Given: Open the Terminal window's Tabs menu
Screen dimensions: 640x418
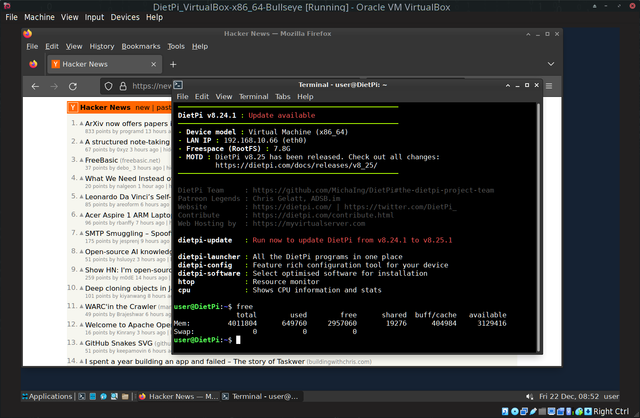Looking at the screenshot, I should pyautogui.click(x=283, y=97).
